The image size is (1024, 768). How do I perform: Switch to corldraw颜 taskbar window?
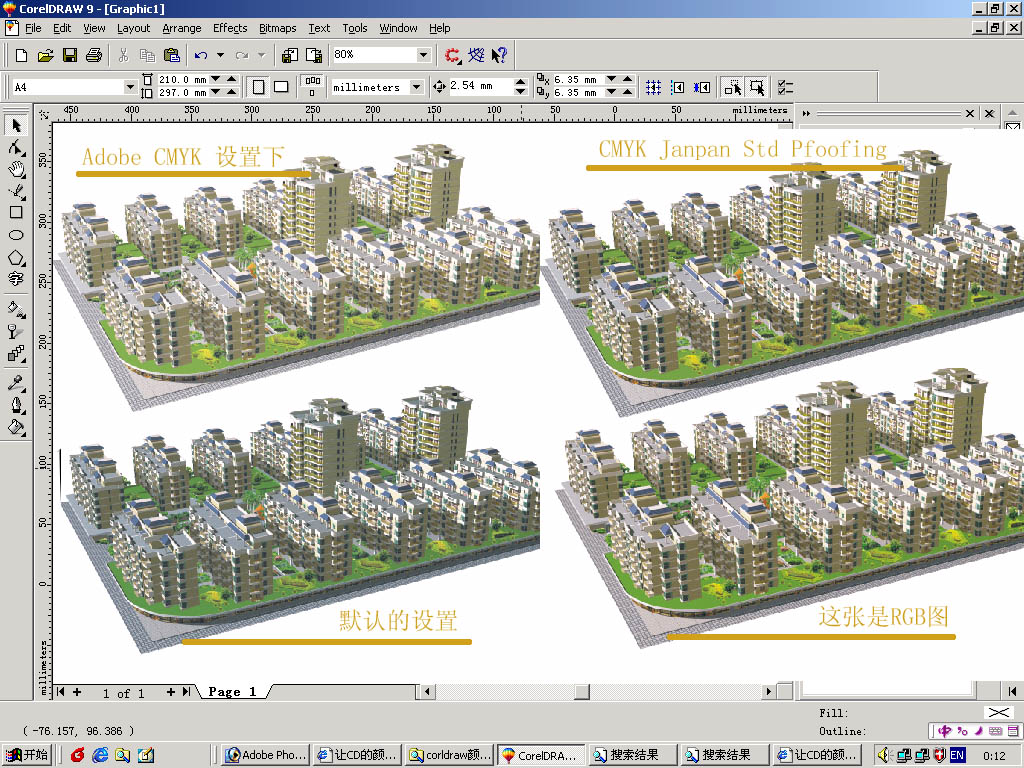449,755
